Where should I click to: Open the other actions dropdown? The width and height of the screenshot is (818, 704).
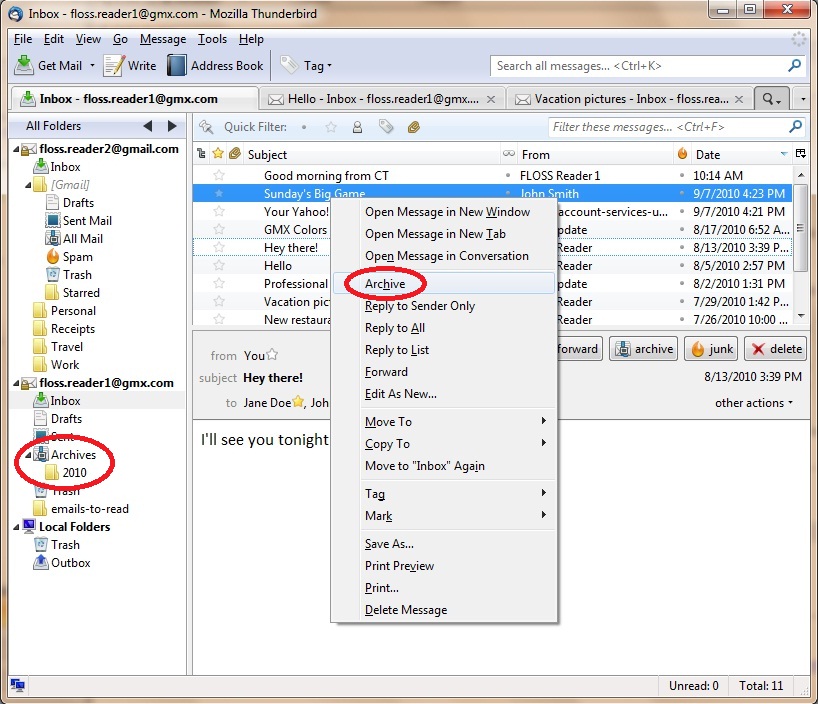point(755,403)
